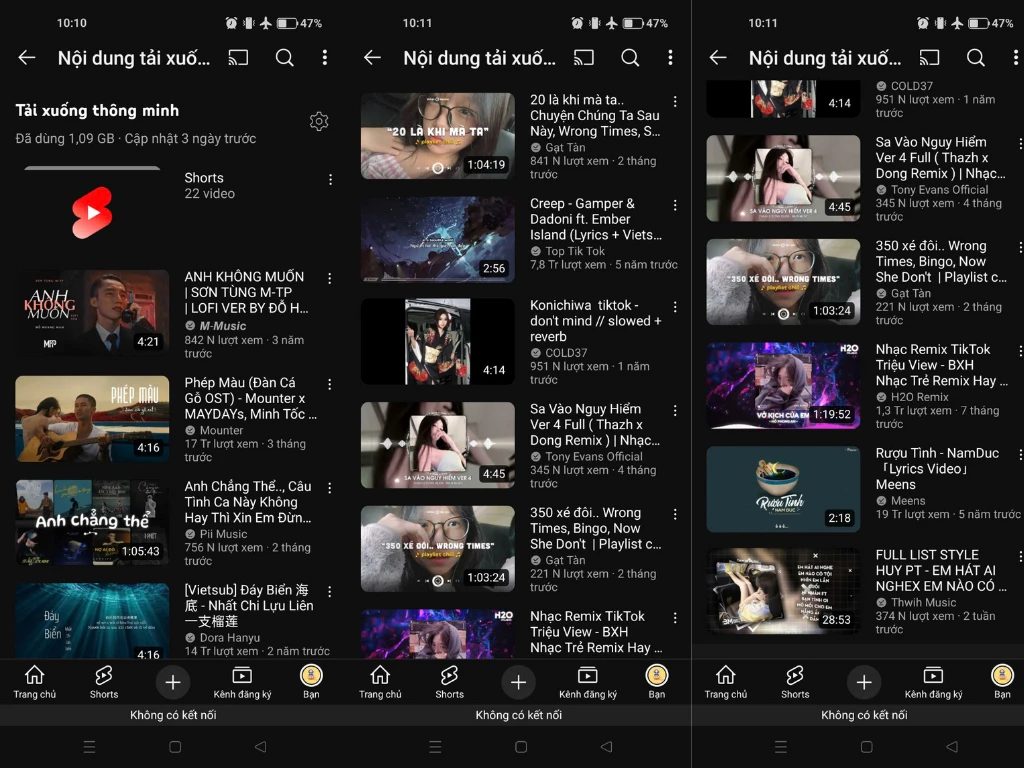Viewport: 1024px width, 768px height.
Task: Select the Shorts icon in bottom navigation
Action: pyautogui.click(x=103, y=682)
